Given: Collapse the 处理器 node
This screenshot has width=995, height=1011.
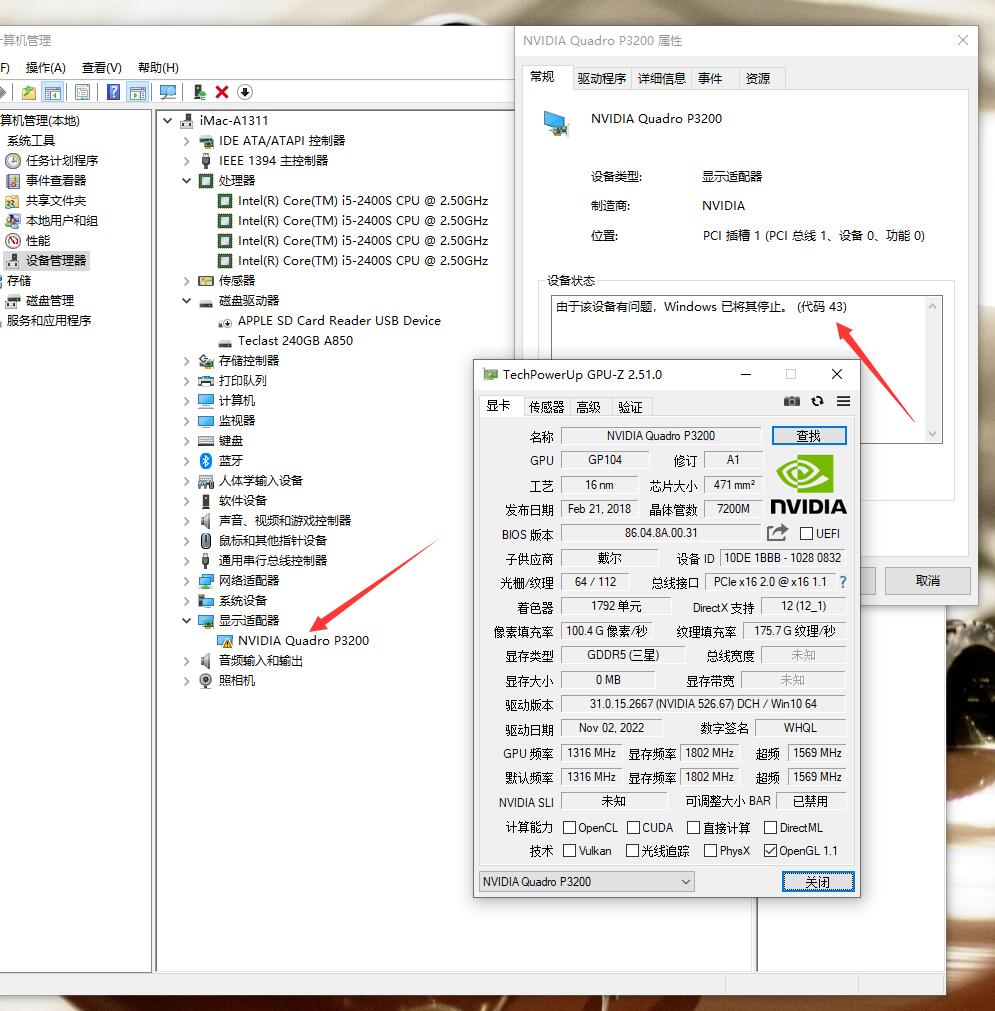Looking at the screenshot, I should 186,181.
